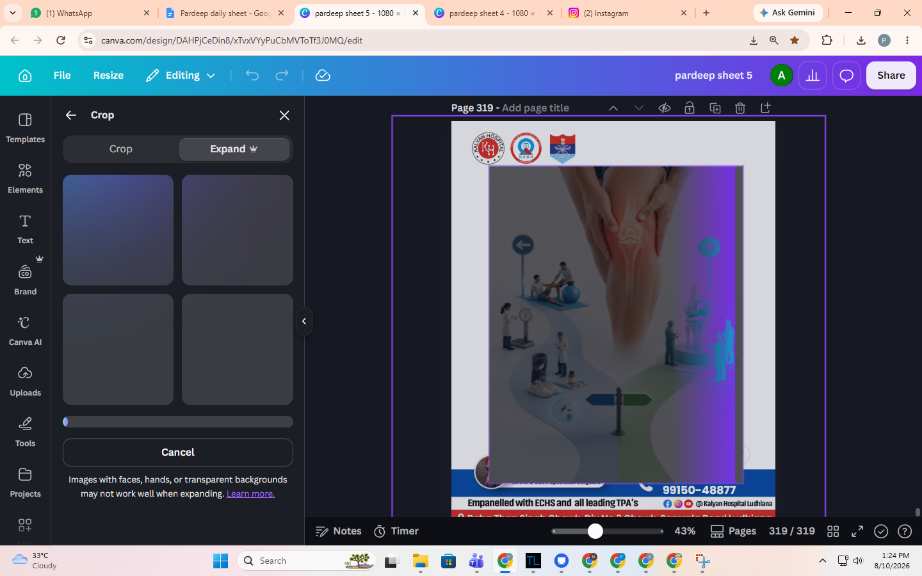This screenshot has height=576, width=922.
Task: Click the Cancel button
Action: pos(178,452)
